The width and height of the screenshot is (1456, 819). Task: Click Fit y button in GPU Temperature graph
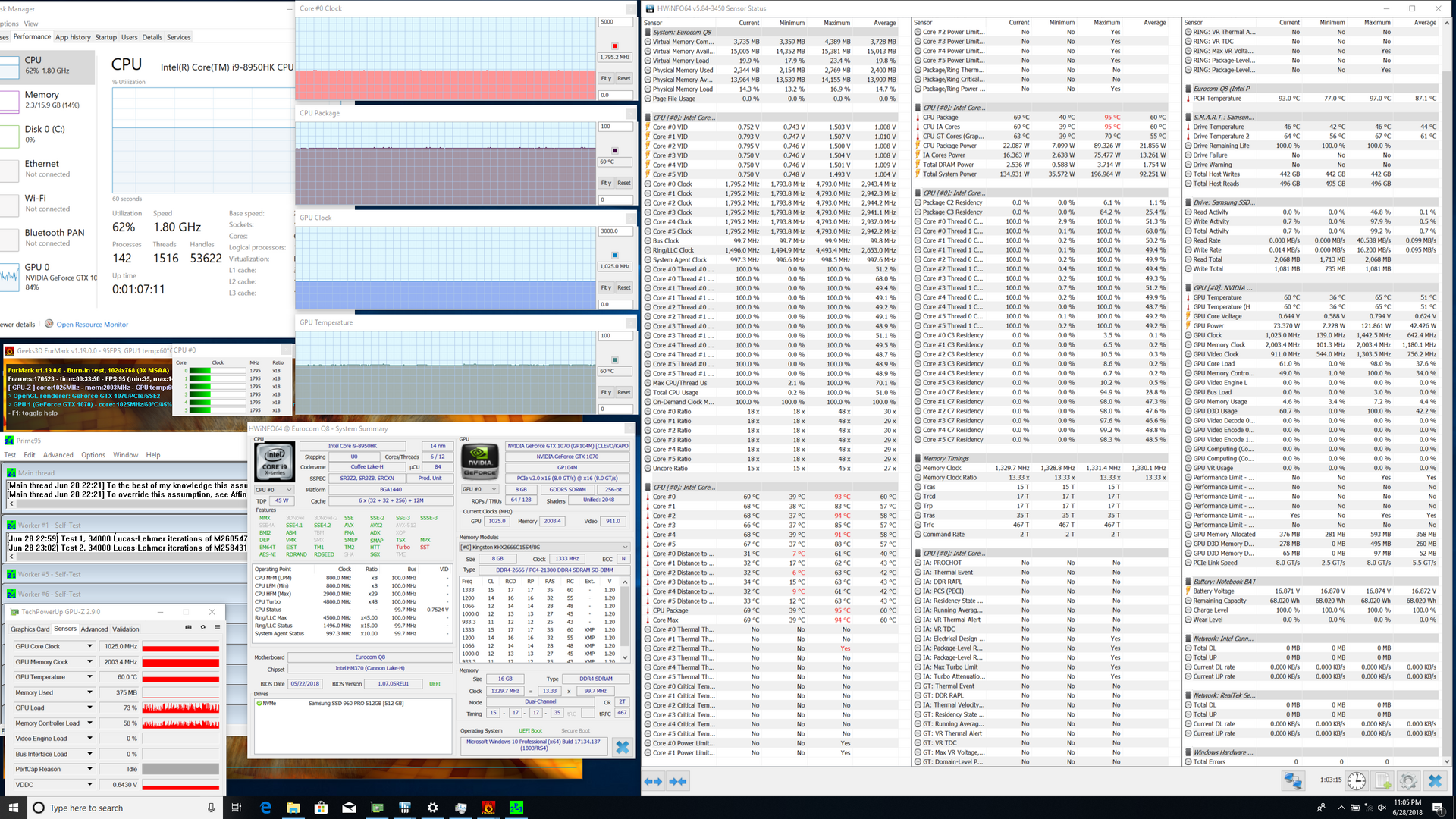pos(606,392)
